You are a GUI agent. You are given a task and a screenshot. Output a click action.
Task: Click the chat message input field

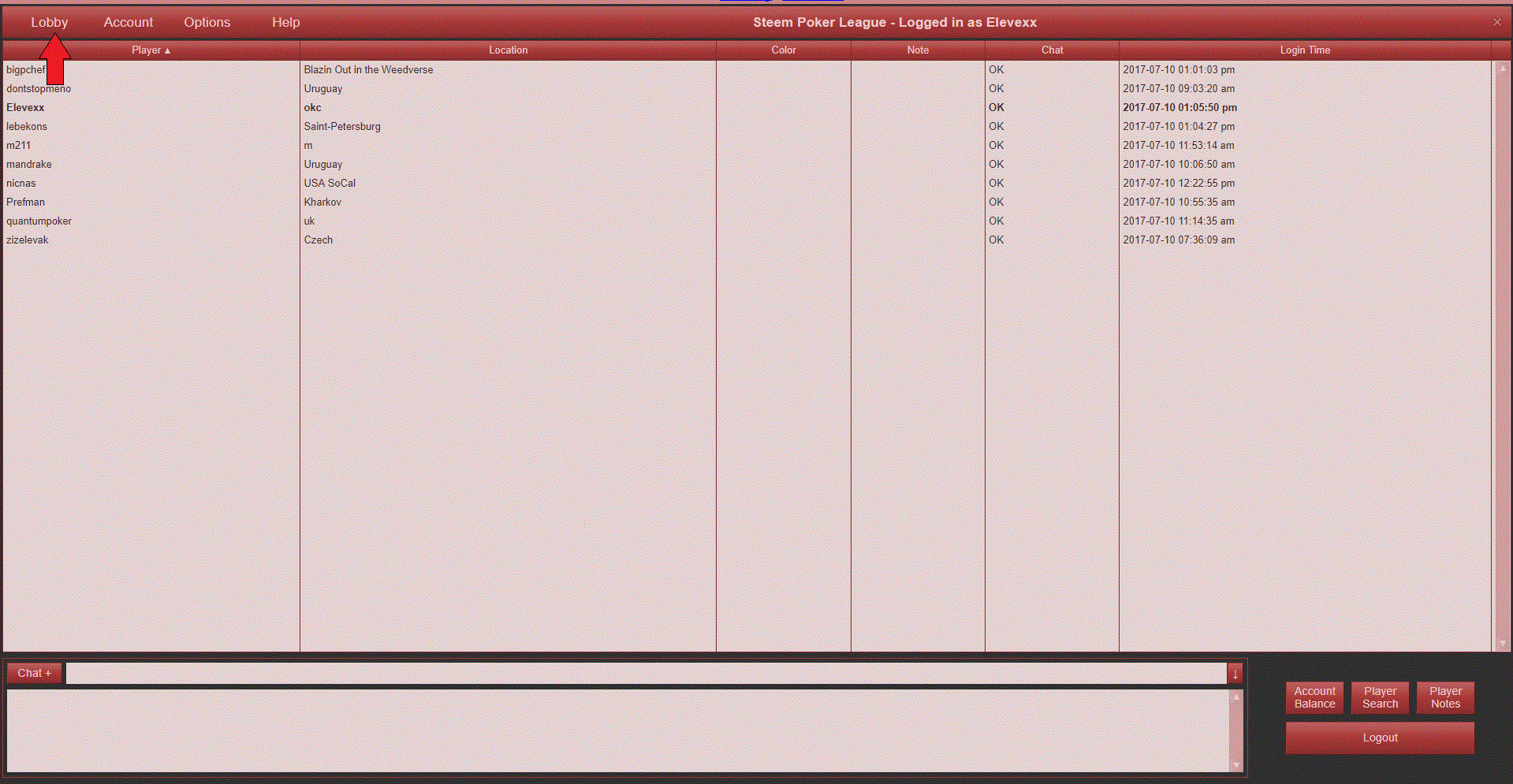(646, 673)
